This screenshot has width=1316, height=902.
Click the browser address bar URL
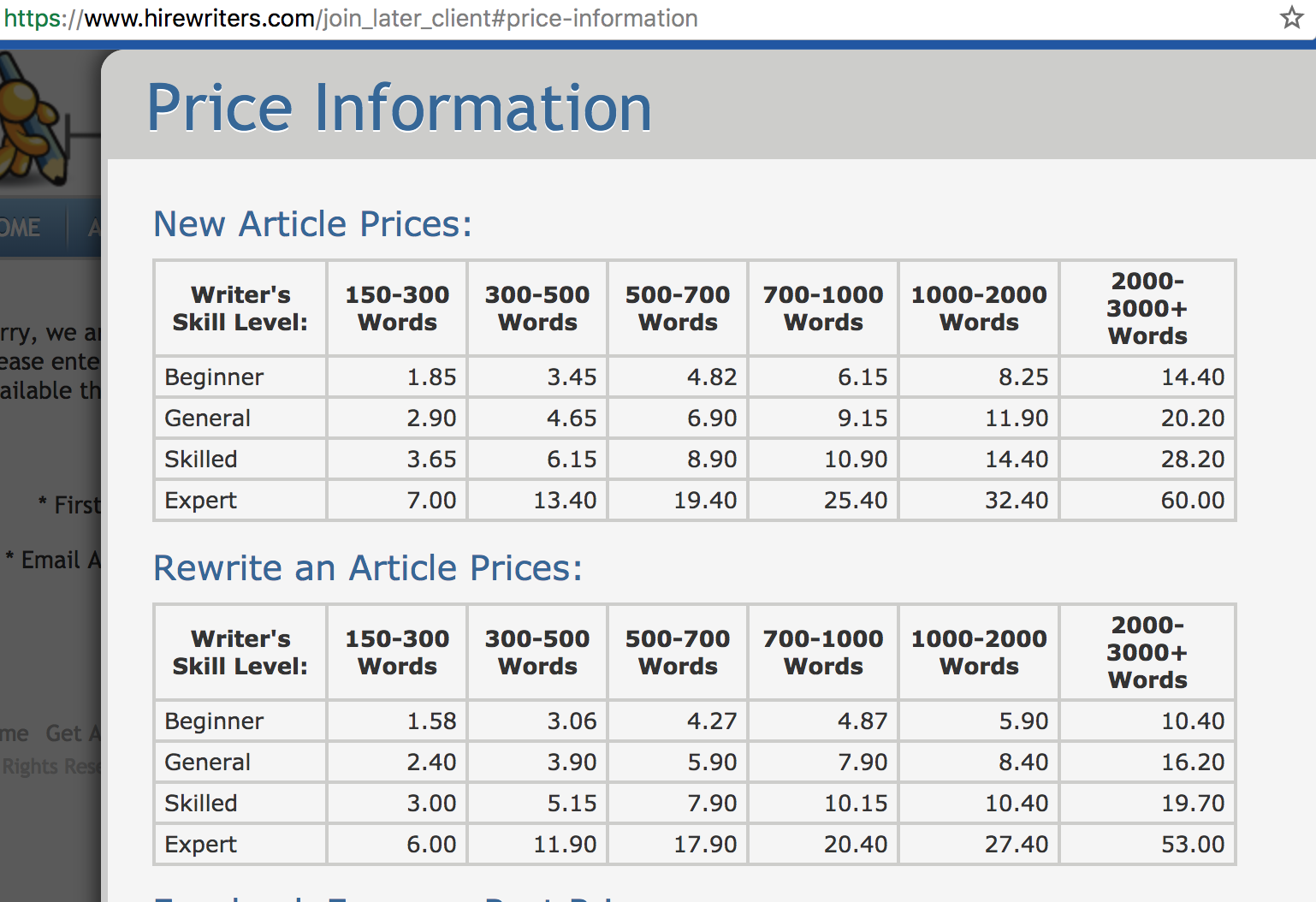click(x=351, y=18)
